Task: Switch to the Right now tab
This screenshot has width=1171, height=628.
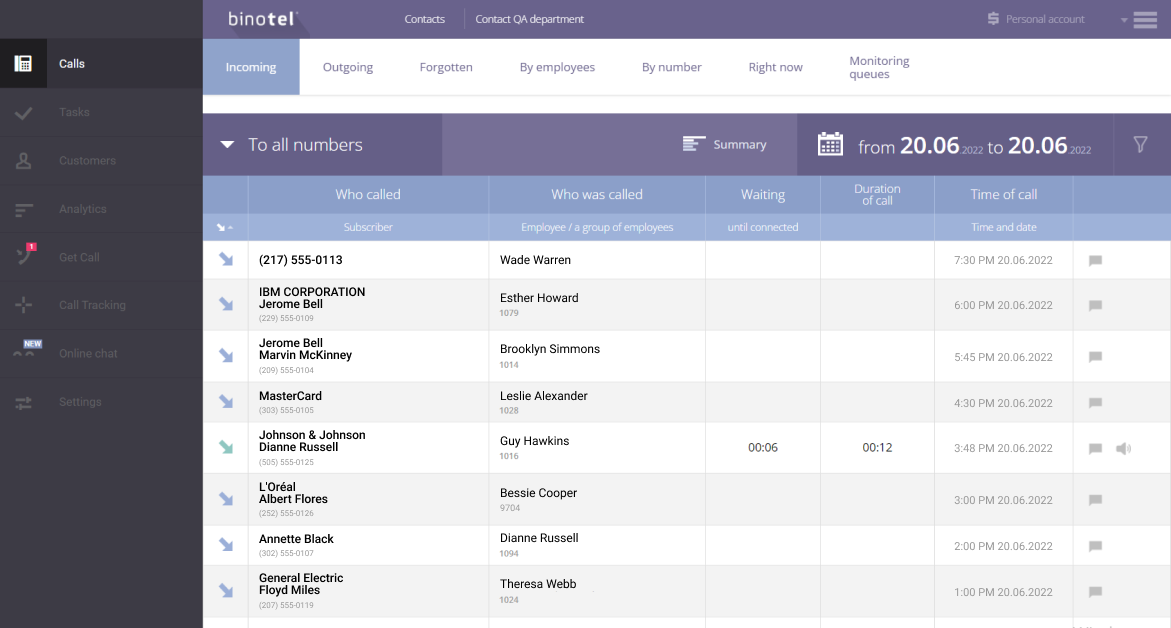Action: tap(775, 67)
